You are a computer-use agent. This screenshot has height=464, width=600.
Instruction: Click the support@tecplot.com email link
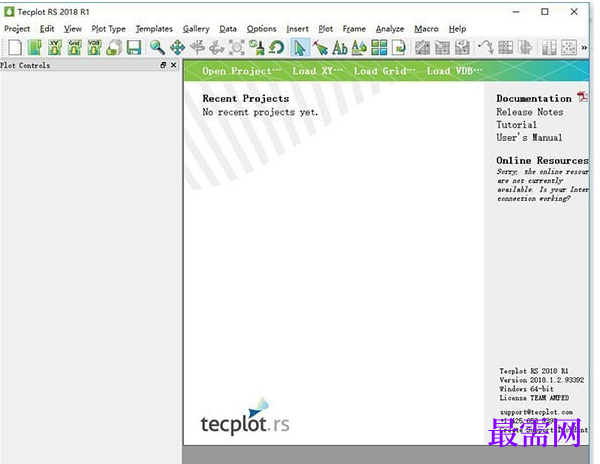pyautogui.click(x=536, y=412)
